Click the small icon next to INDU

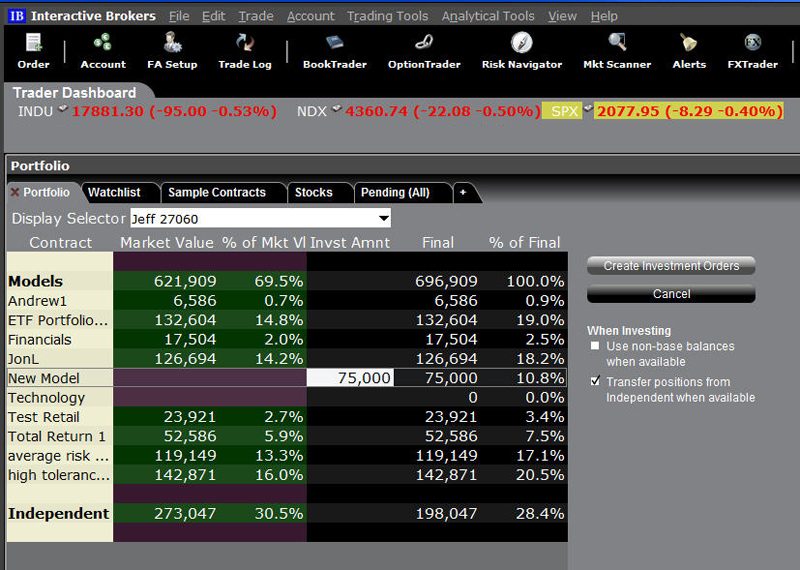coord(63,108)
